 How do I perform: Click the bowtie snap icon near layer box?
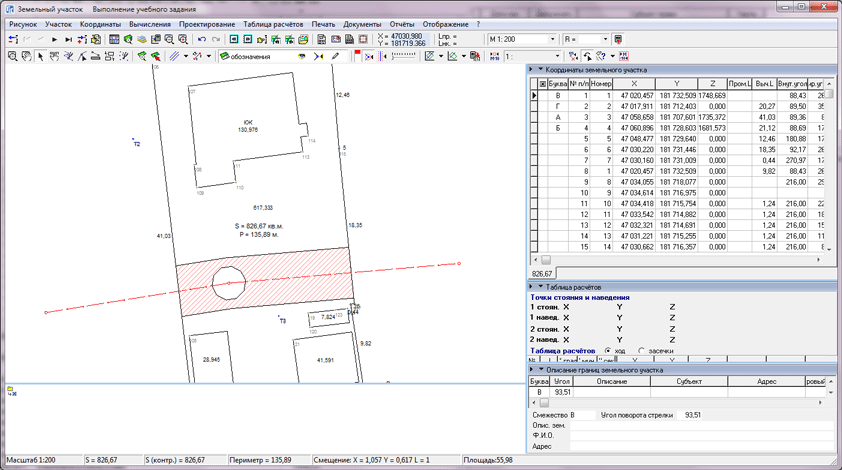[x=318, y=56]
